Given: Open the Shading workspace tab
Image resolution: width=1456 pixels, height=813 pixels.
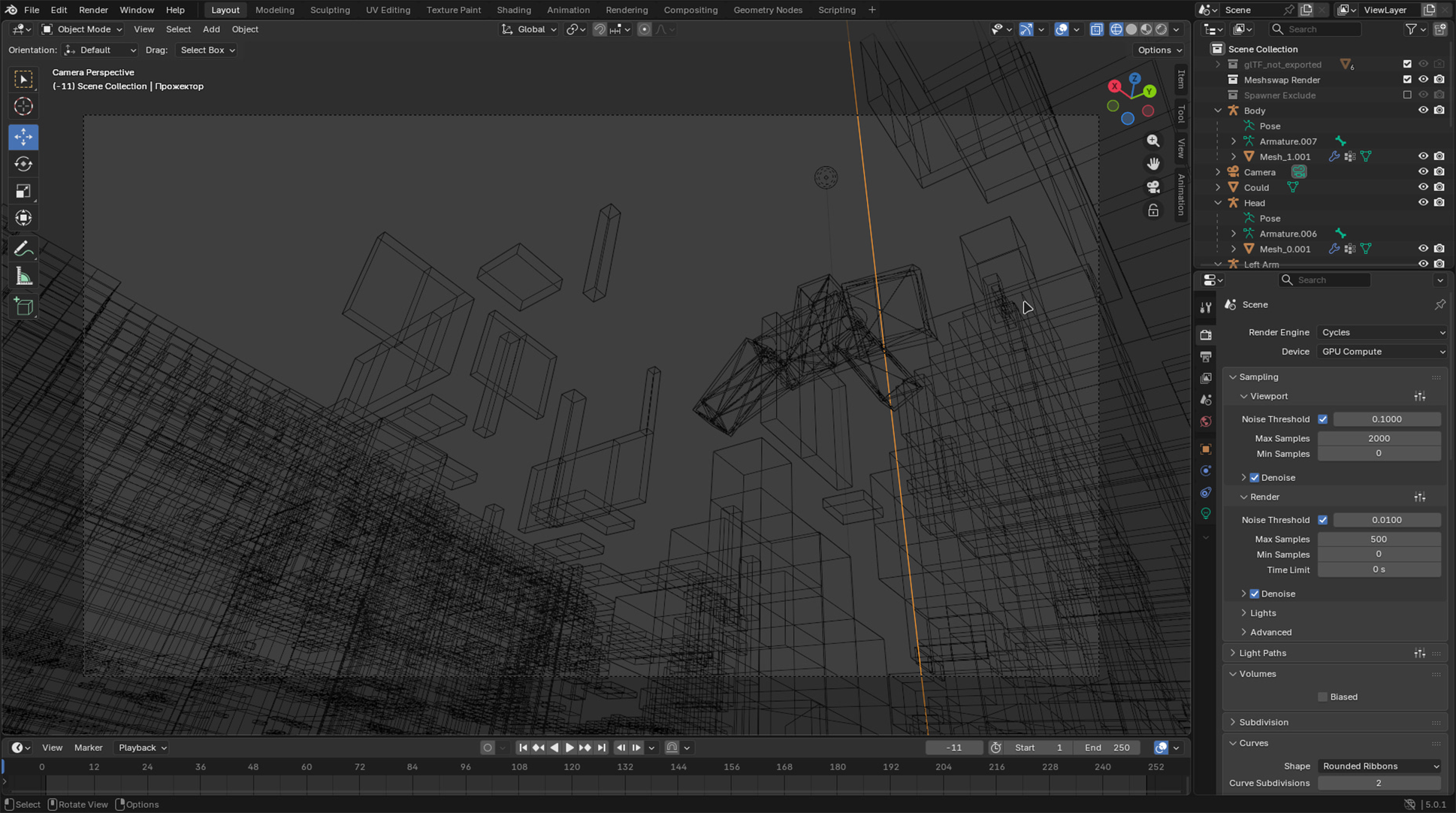Looking at the screenshot, I should 513,10.
